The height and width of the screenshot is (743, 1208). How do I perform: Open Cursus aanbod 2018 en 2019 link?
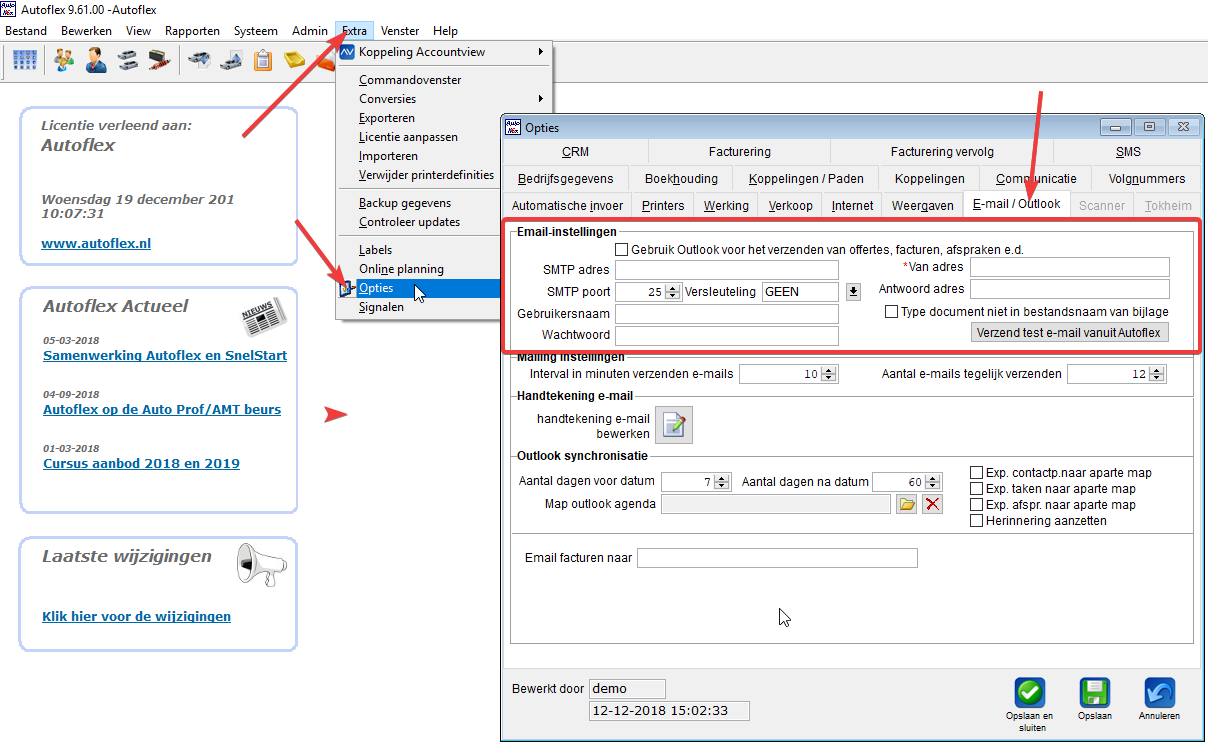tap(141, 463)
